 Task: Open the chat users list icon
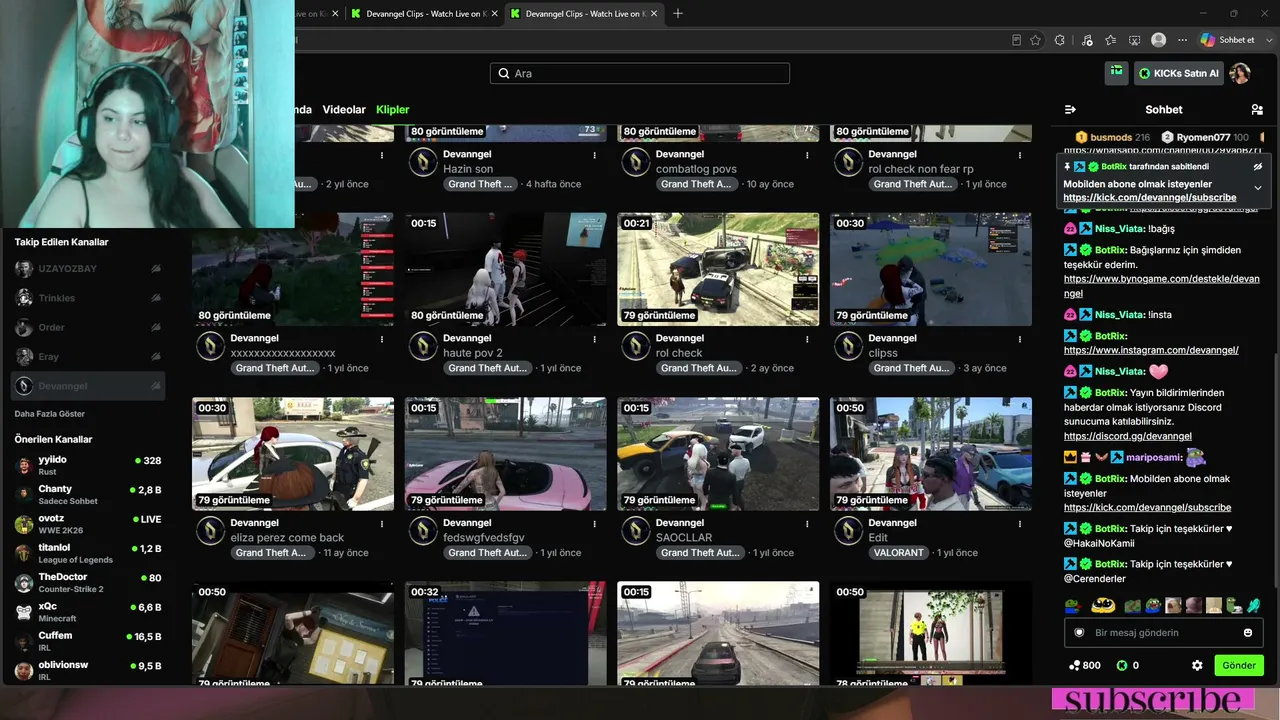coord(1257,109)
